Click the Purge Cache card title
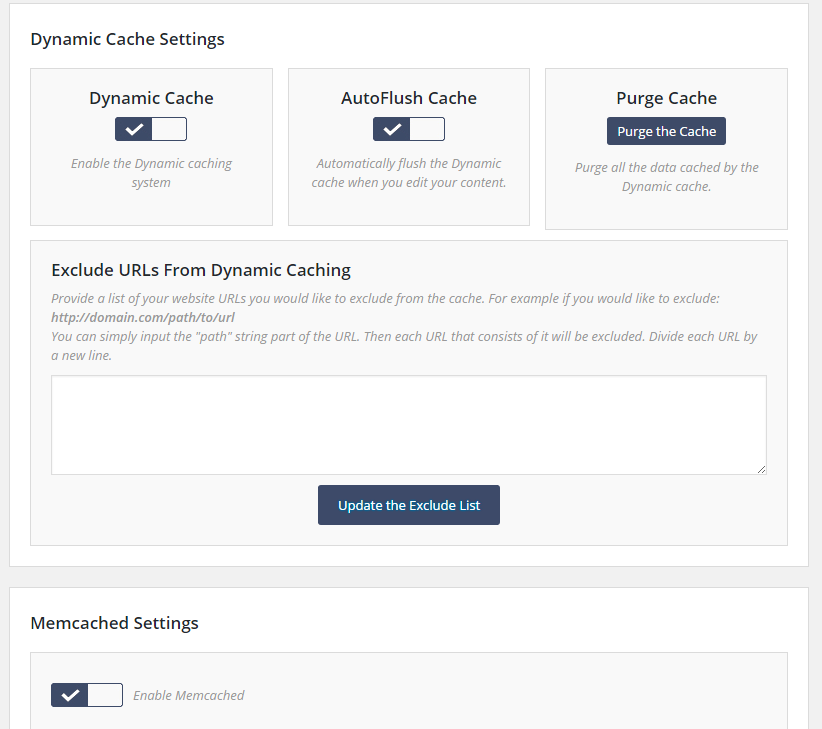Image resolution: width=822 pixels, height=729 pixels. [666, 98]
